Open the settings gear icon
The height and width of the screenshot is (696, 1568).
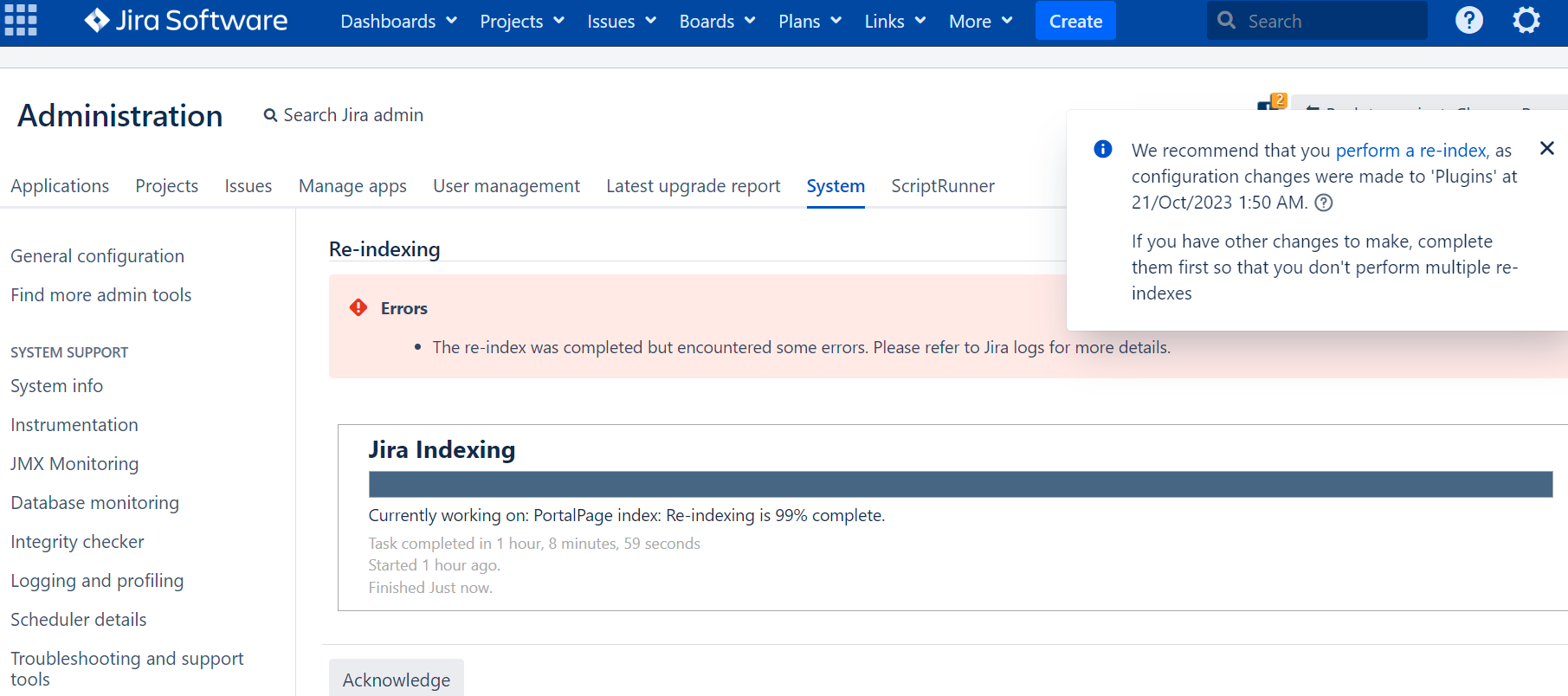1526,20
